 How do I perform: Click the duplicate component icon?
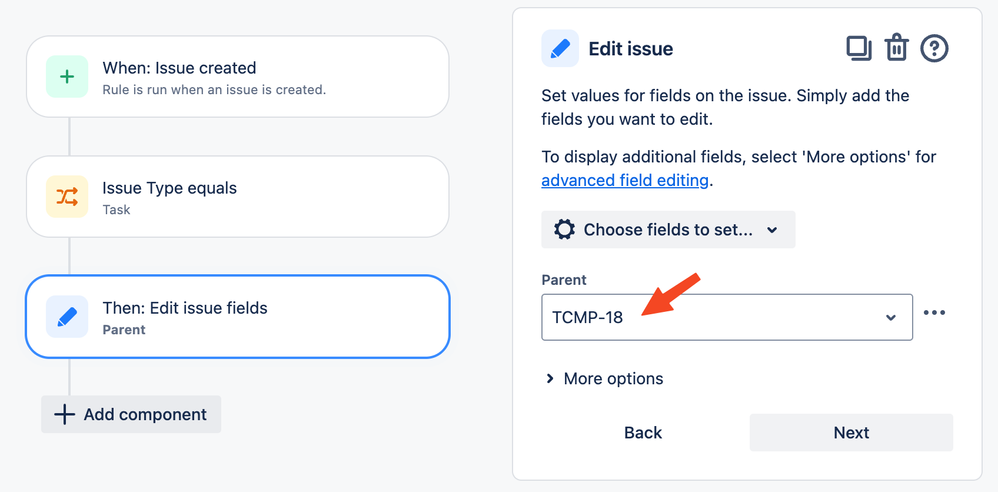point(859,48)
